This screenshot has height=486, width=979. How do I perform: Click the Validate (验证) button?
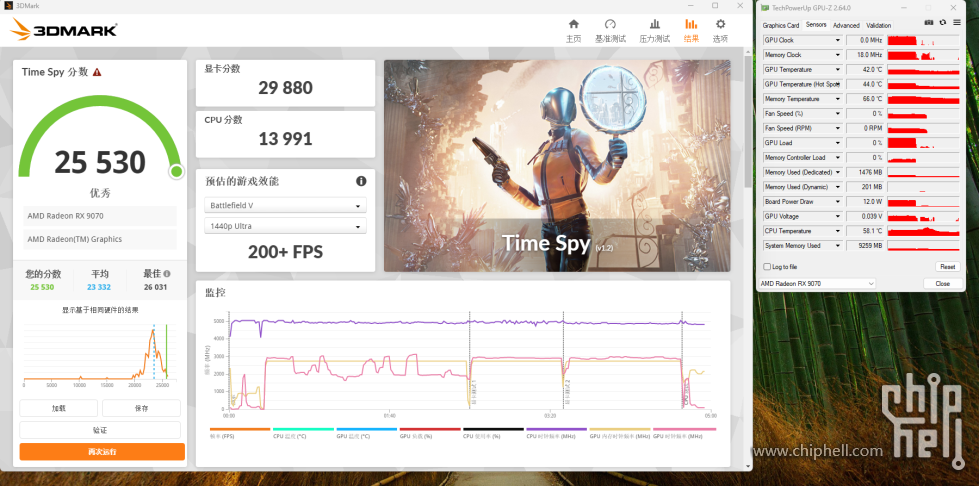[x=100, y=430]
